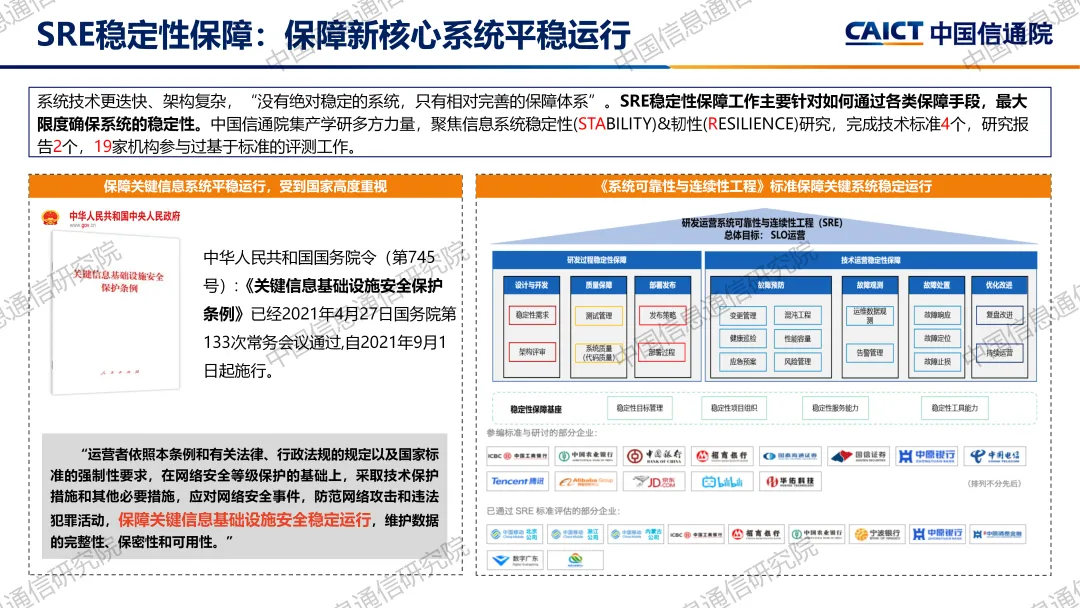The image size is (1080, 608).
Task: Click the China Mobile 浙江公司 logo
Action: coord(575,534)
